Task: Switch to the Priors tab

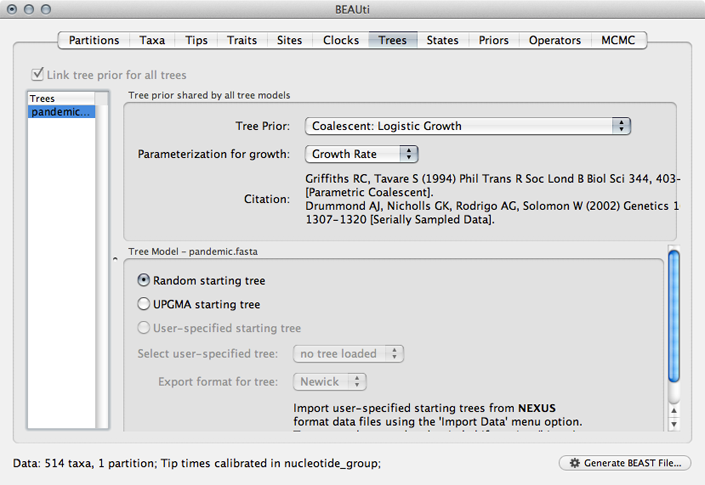Action: point(494,40)
